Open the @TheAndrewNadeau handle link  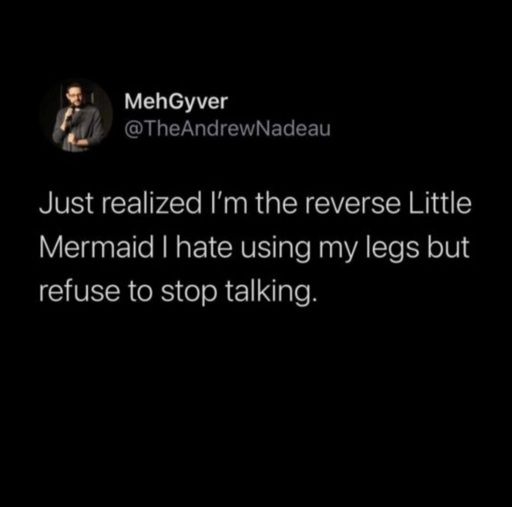(228, 129)
